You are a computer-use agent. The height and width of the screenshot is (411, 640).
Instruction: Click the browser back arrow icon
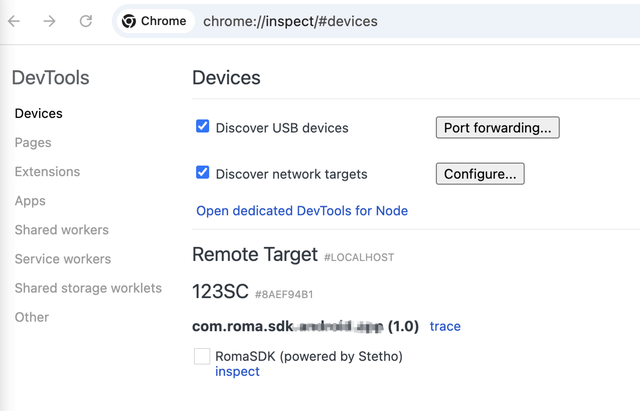[x=14, y=21]
